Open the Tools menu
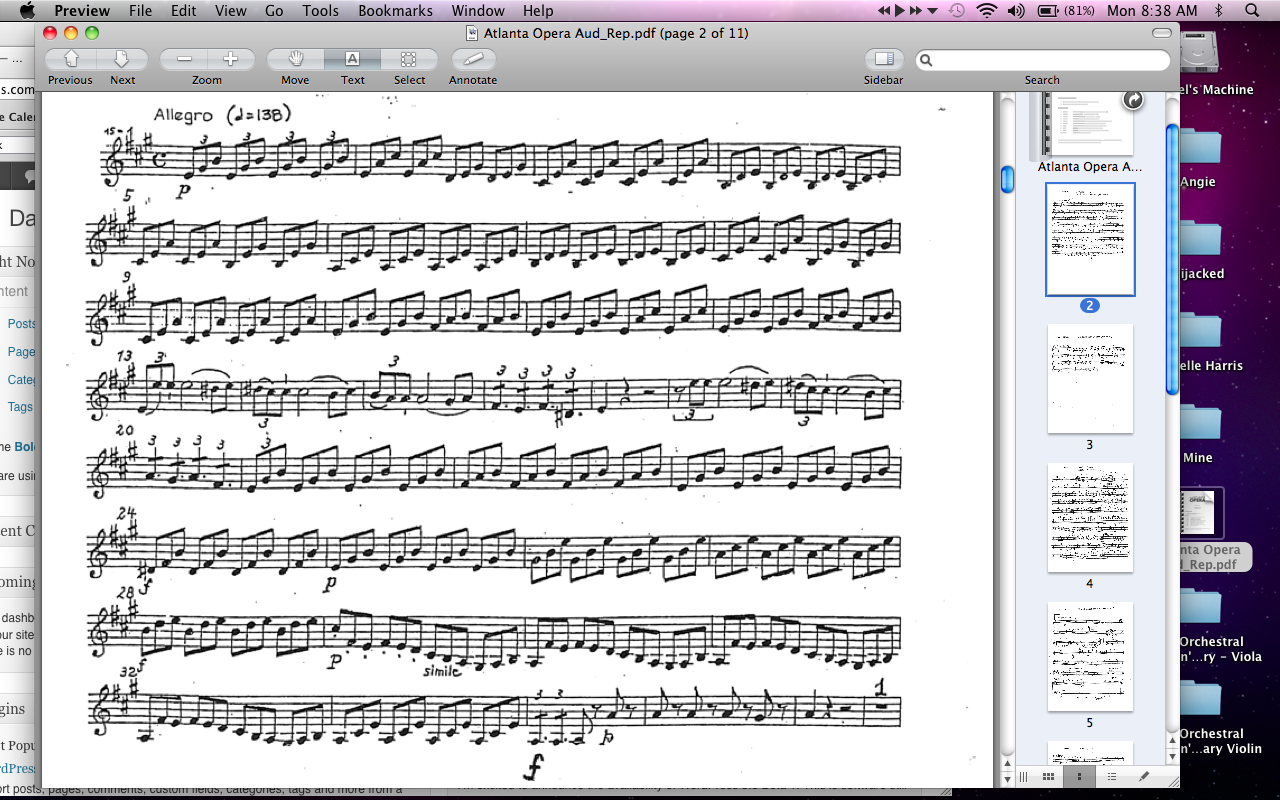Image resolution: width=1280 pixels, height=800 pixels. pyautogui.click(x=320, y=11)
